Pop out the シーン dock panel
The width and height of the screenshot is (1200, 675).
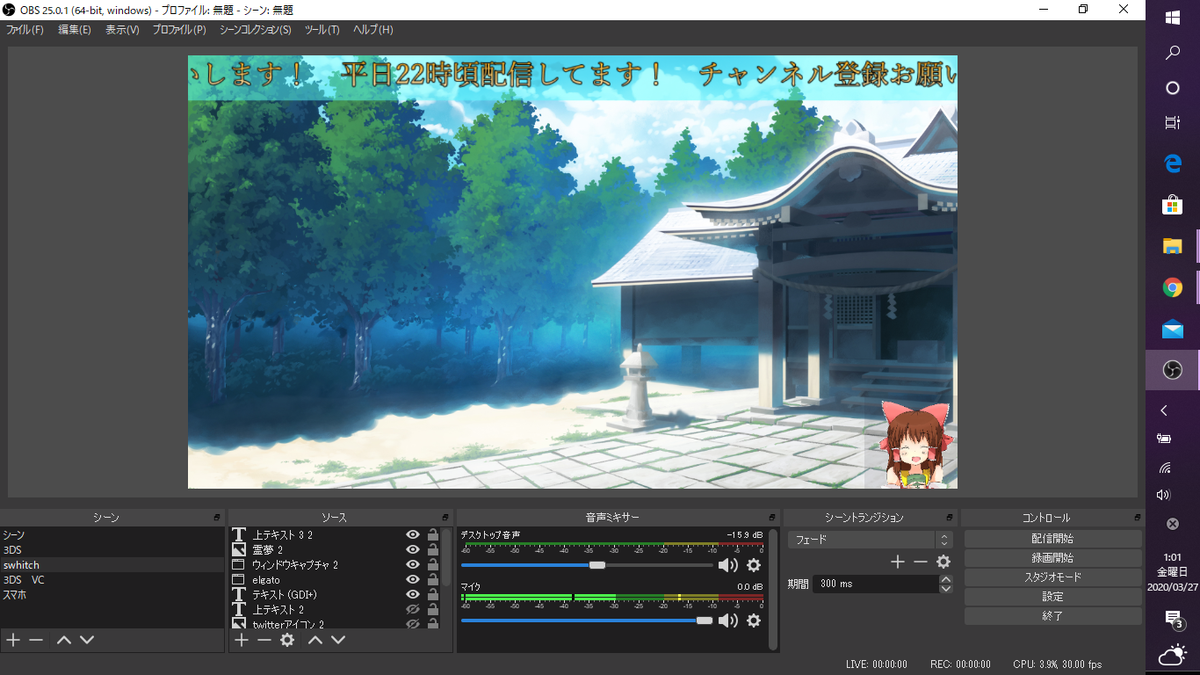click(217, 517)
